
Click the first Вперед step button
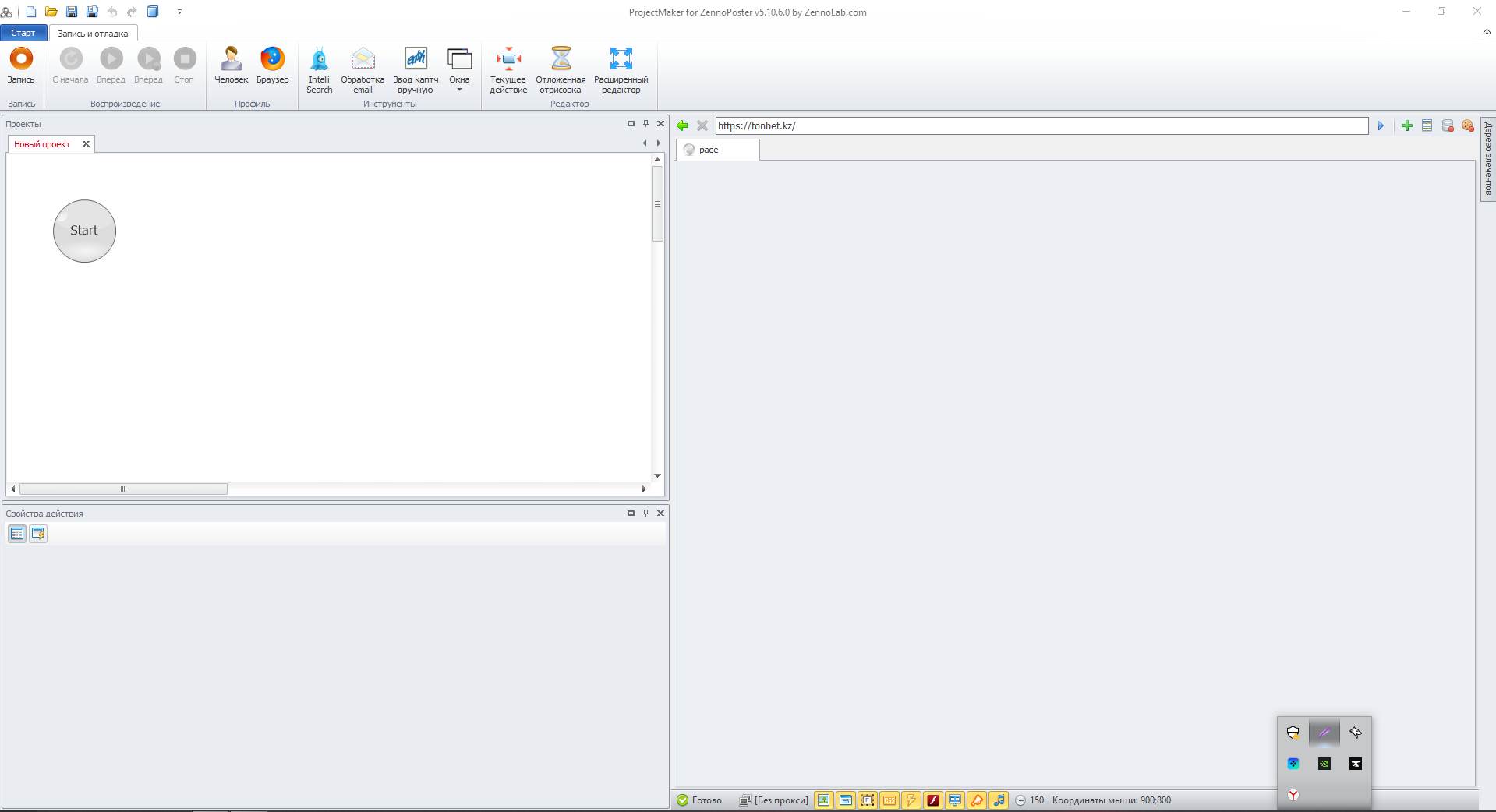coord(111,65)
